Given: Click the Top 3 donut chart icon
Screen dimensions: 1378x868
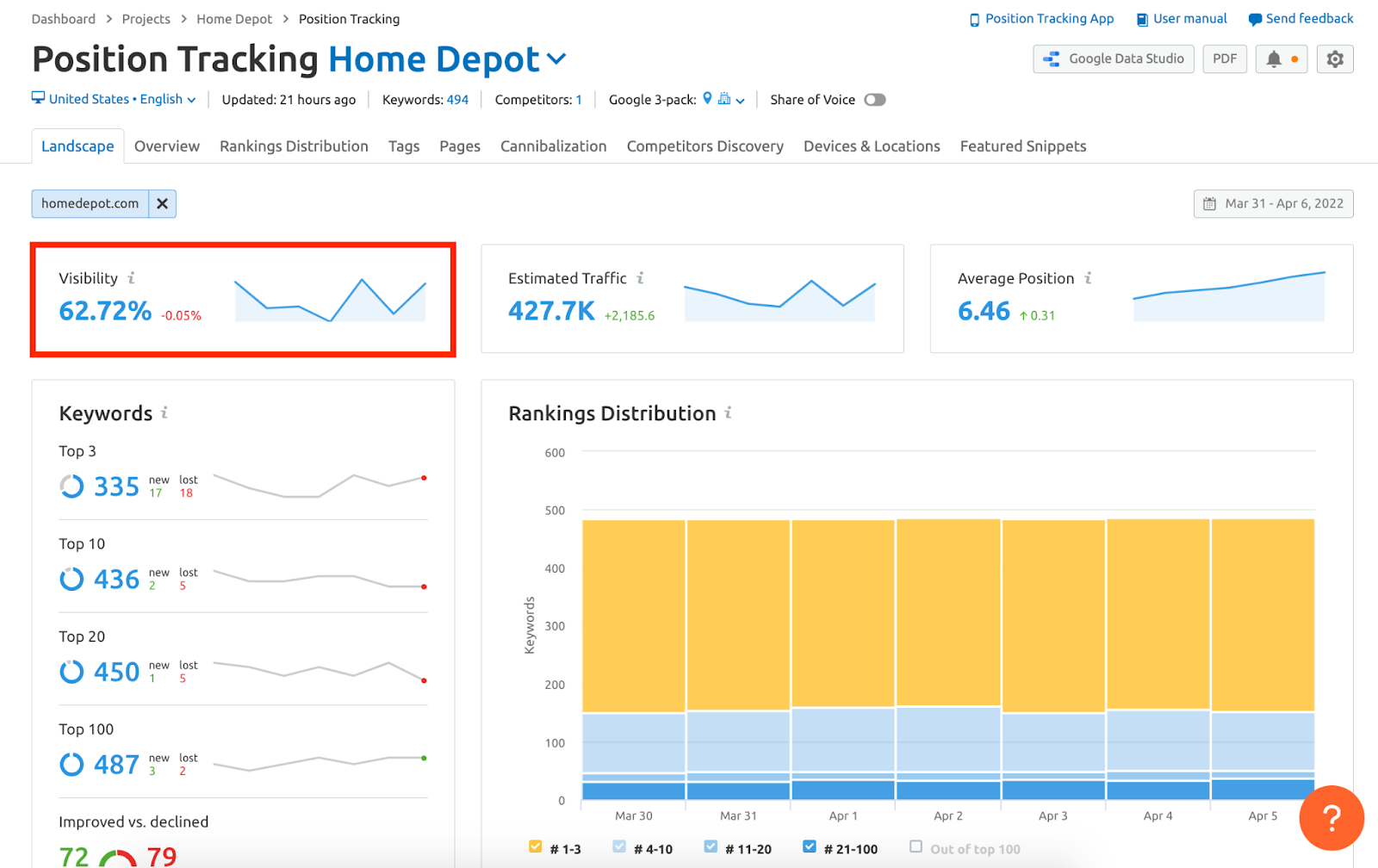Looking at the screenshot, I should tap(71, 487).
